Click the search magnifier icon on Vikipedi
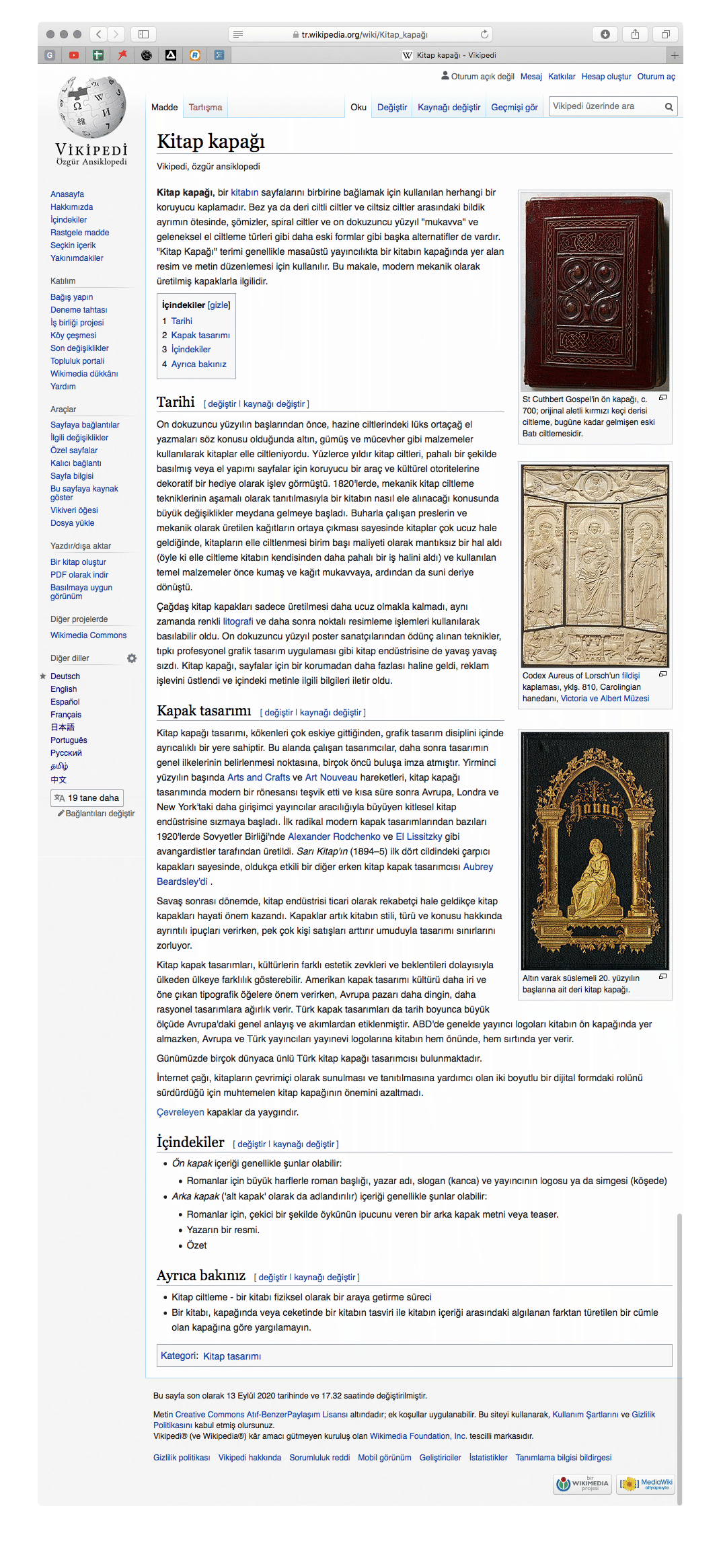Viewport: 721px width, 1568px height. click(669, 107)
